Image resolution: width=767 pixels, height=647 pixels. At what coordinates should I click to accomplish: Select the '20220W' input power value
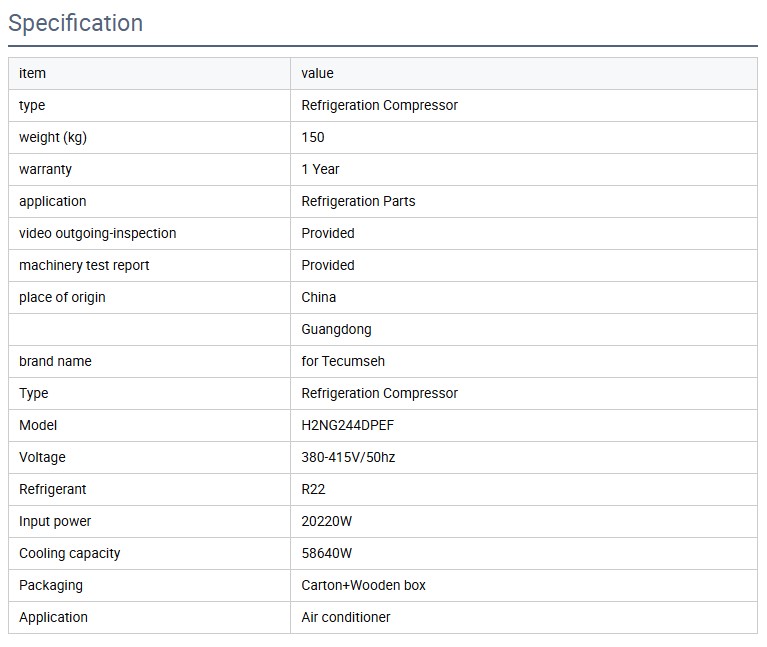[327, 521]
